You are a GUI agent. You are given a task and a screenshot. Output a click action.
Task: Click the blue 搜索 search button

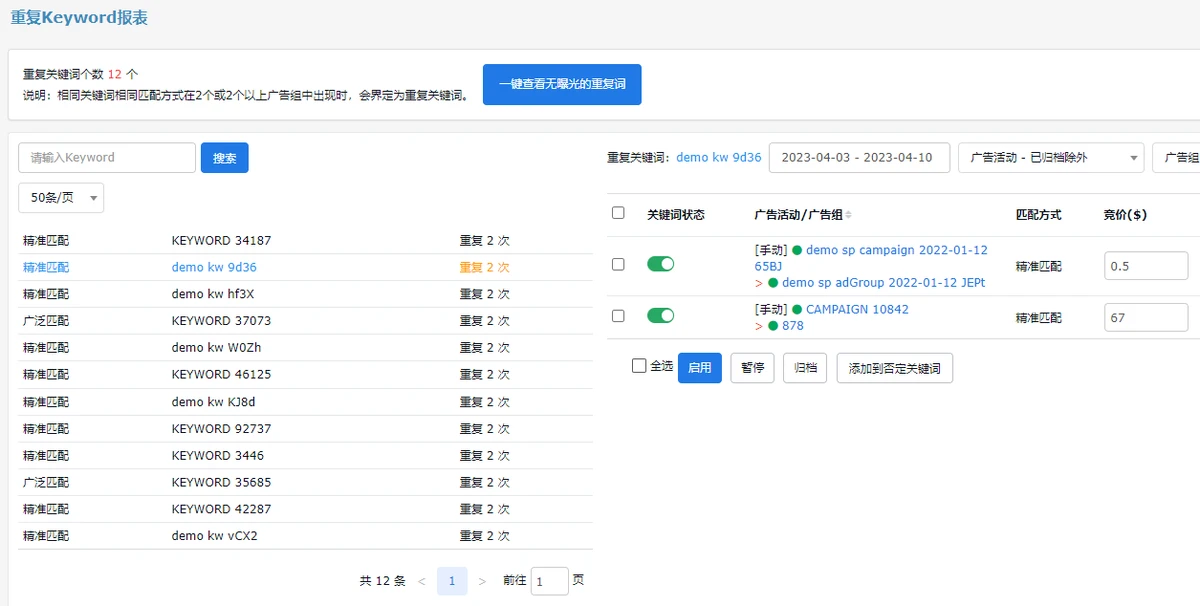224,158
